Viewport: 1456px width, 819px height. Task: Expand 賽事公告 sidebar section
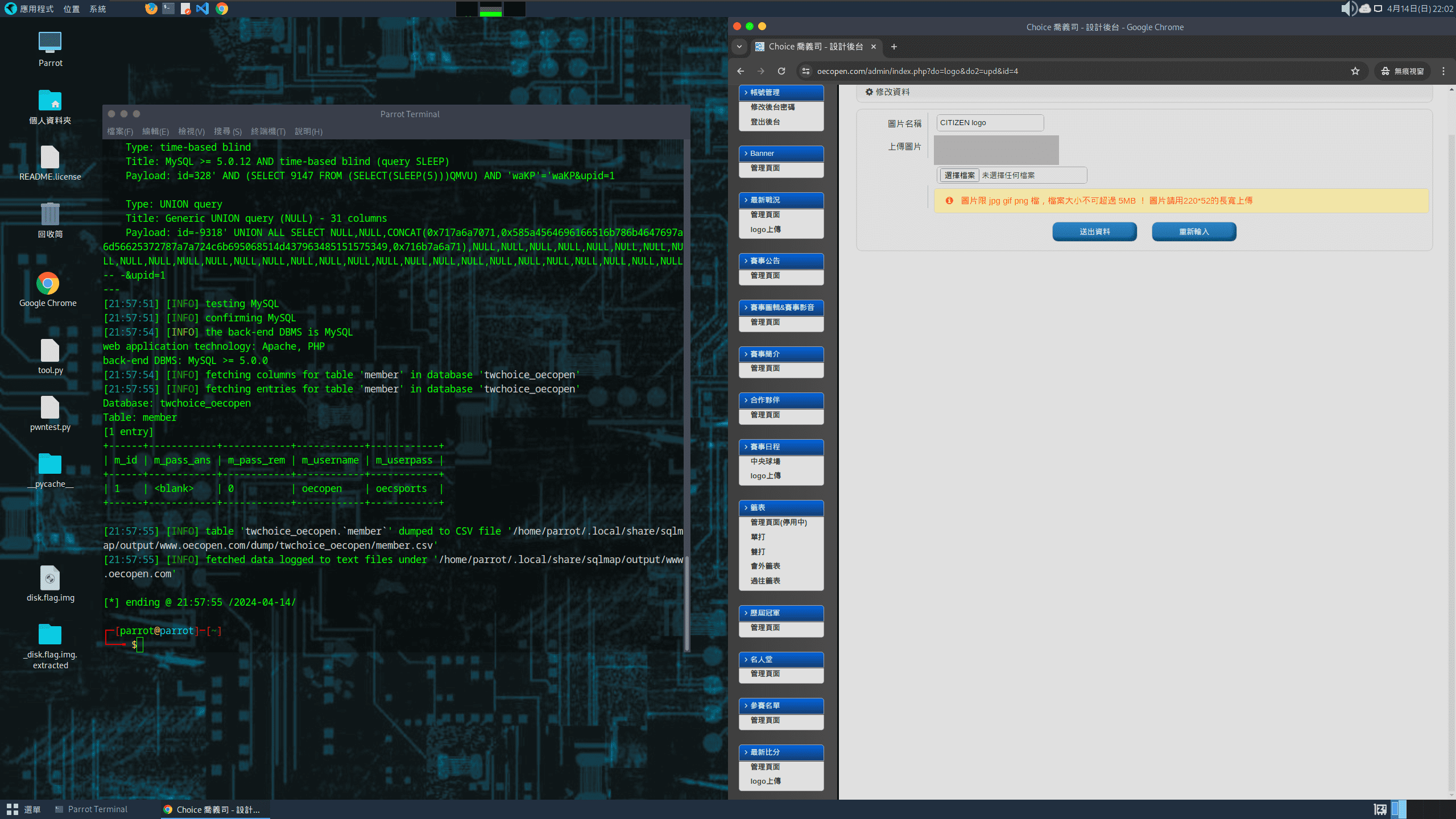[781, 261]
